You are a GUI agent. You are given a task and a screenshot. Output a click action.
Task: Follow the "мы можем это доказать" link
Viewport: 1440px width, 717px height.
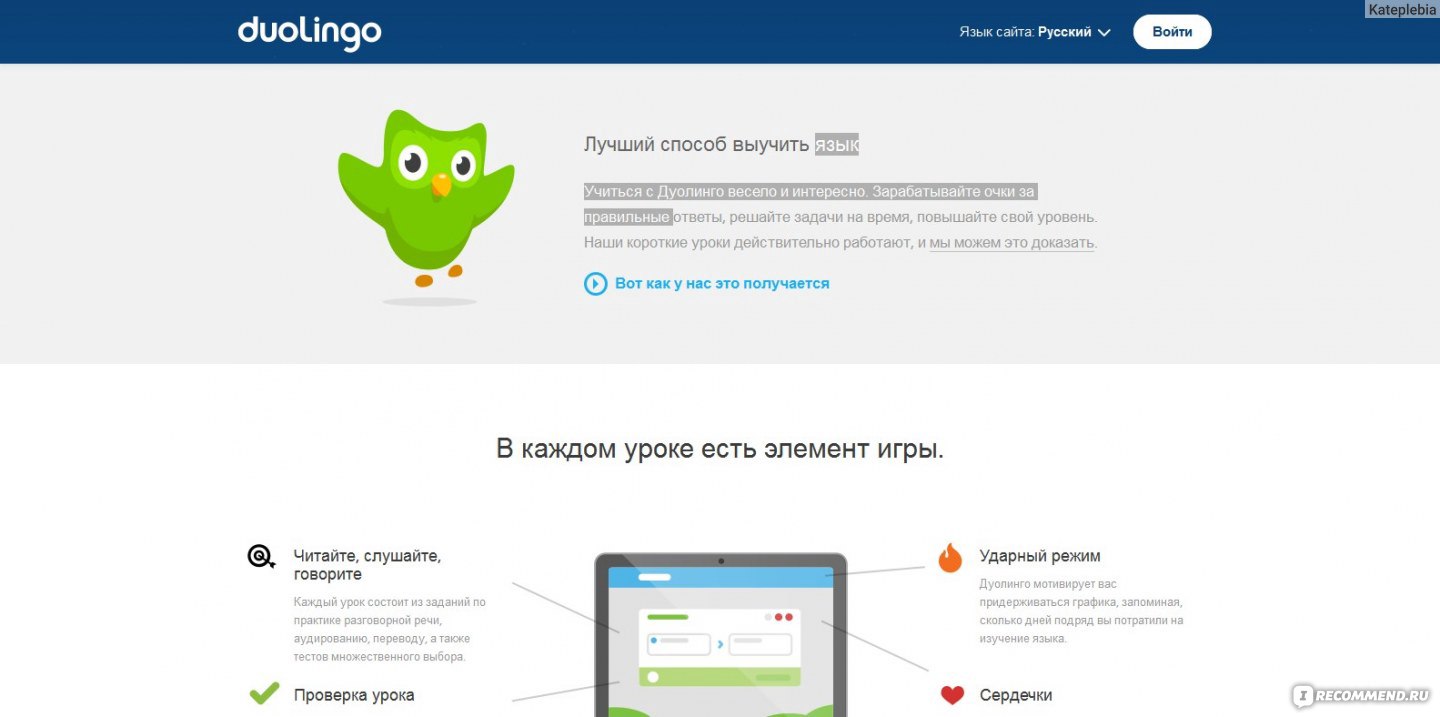pos(1012,243)
